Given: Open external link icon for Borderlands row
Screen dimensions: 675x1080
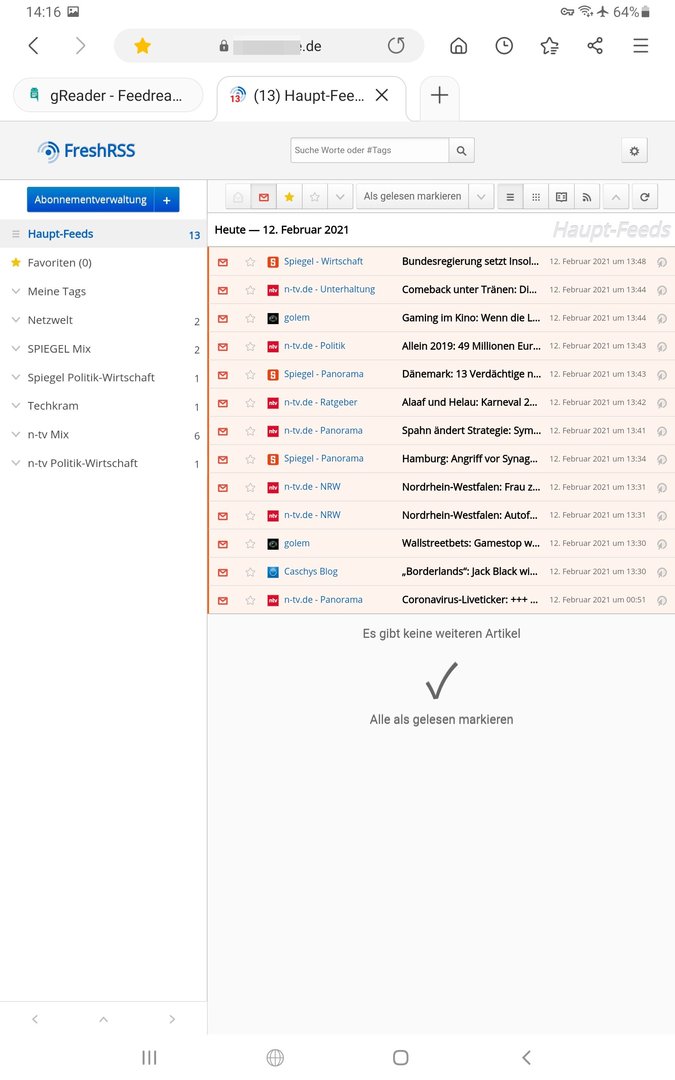Looking at the screenshot, I should point(662,572).
